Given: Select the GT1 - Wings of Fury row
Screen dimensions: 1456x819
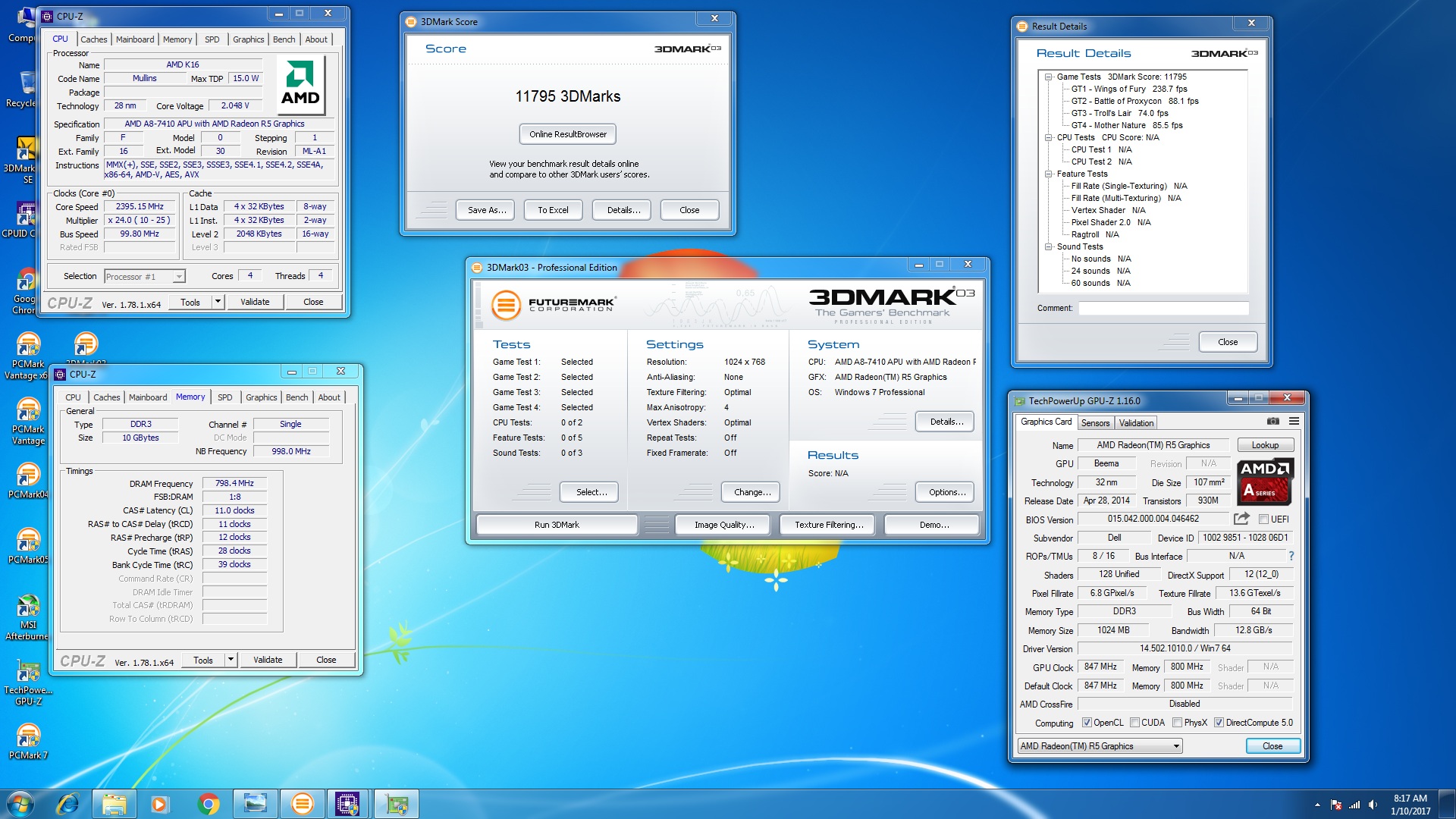Looking at the screenshot, I should click(1128, 89).
